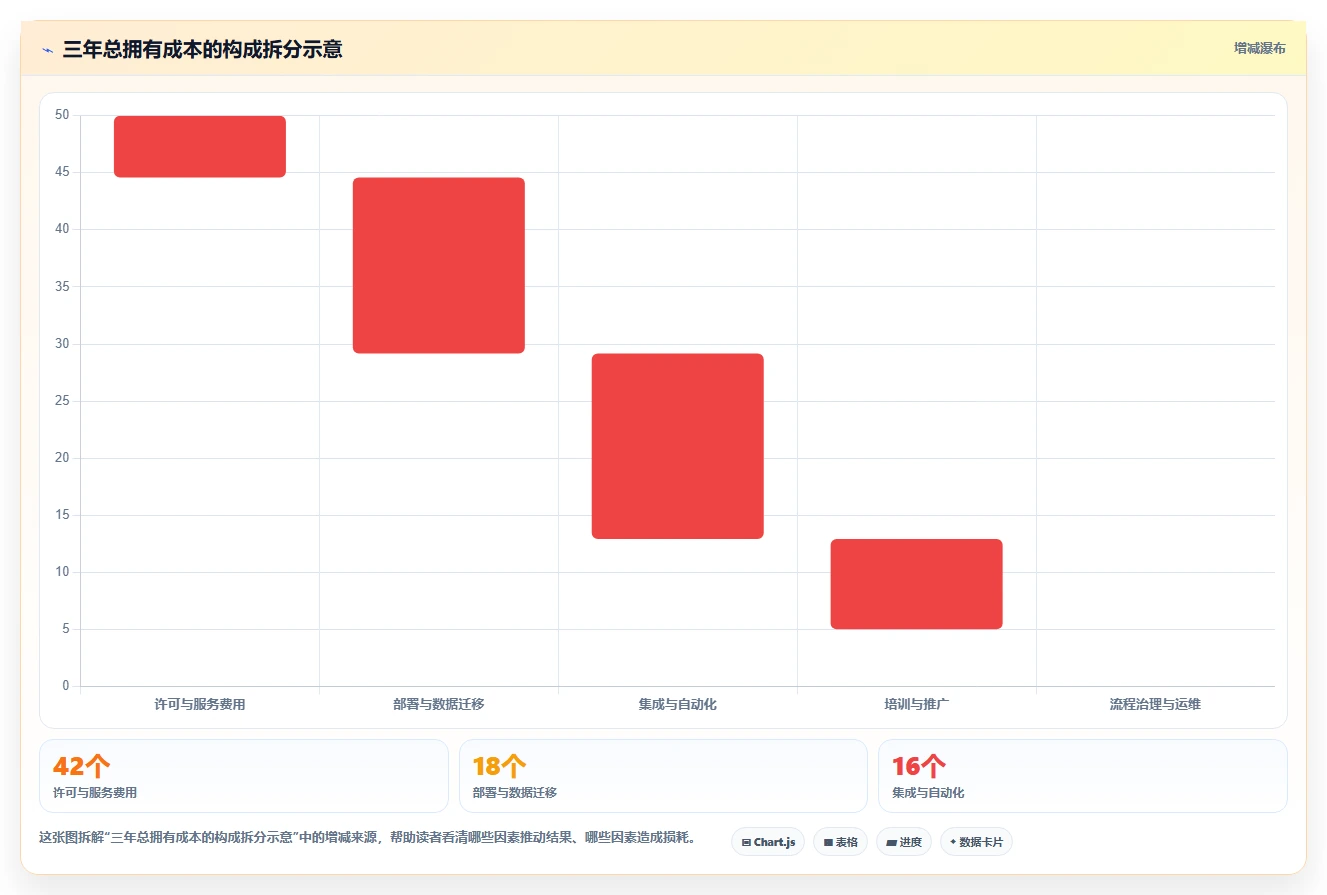
Task: Select the 数据卡片 tag chip
Action: coord(976,842)
